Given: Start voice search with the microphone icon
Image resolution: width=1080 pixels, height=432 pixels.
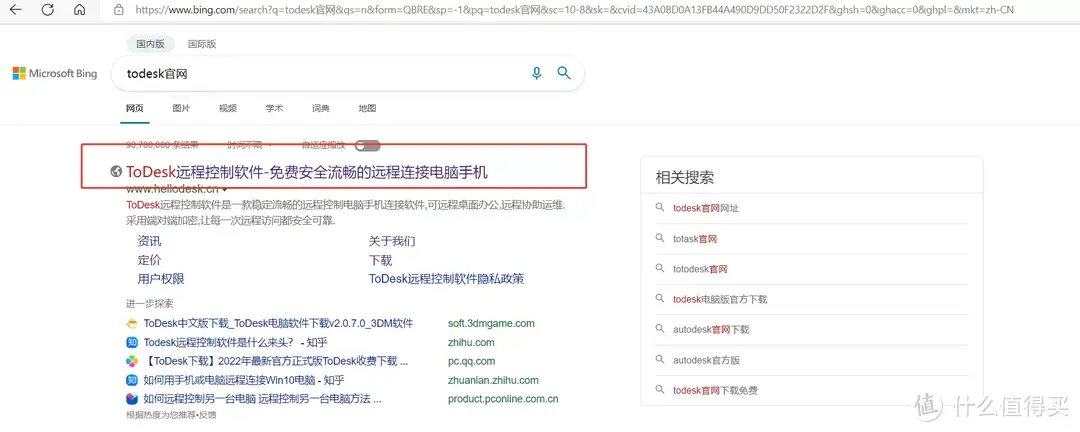Looking at the screenshot, I should pyautogui.click(x=537, y=73).
